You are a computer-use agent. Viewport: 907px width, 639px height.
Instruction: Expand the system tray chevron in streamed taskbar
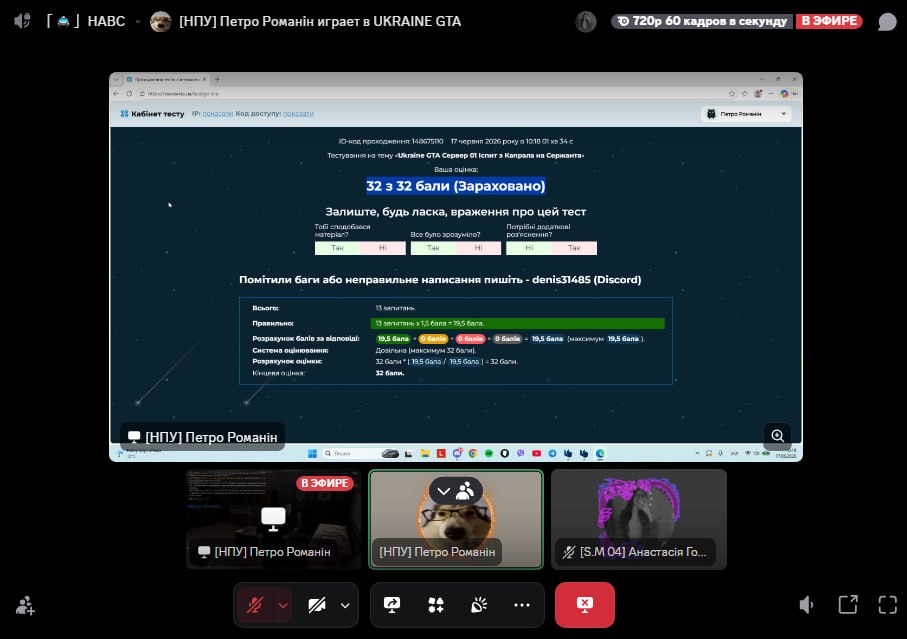click(698, 454)
